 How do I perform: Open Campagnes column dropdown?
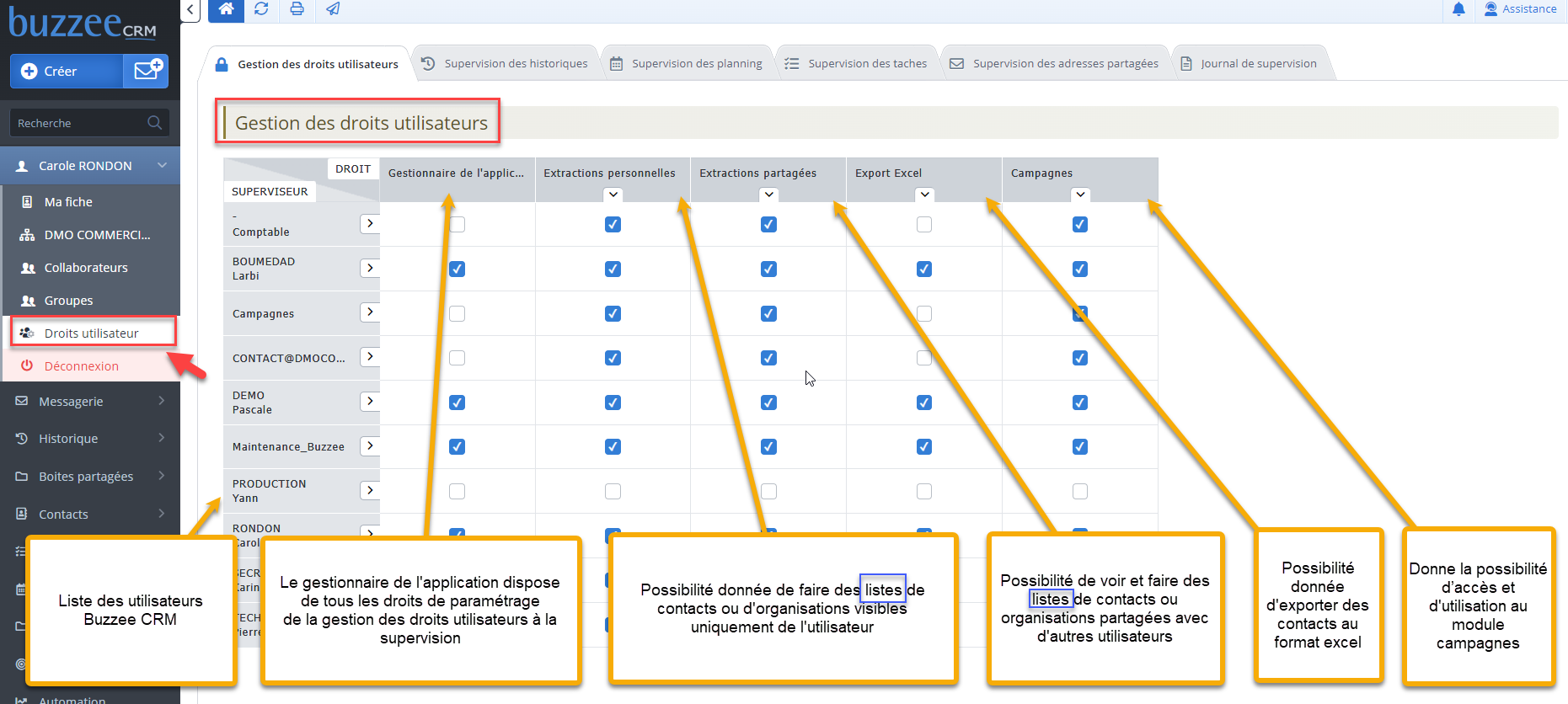(x=1081, y=195)
